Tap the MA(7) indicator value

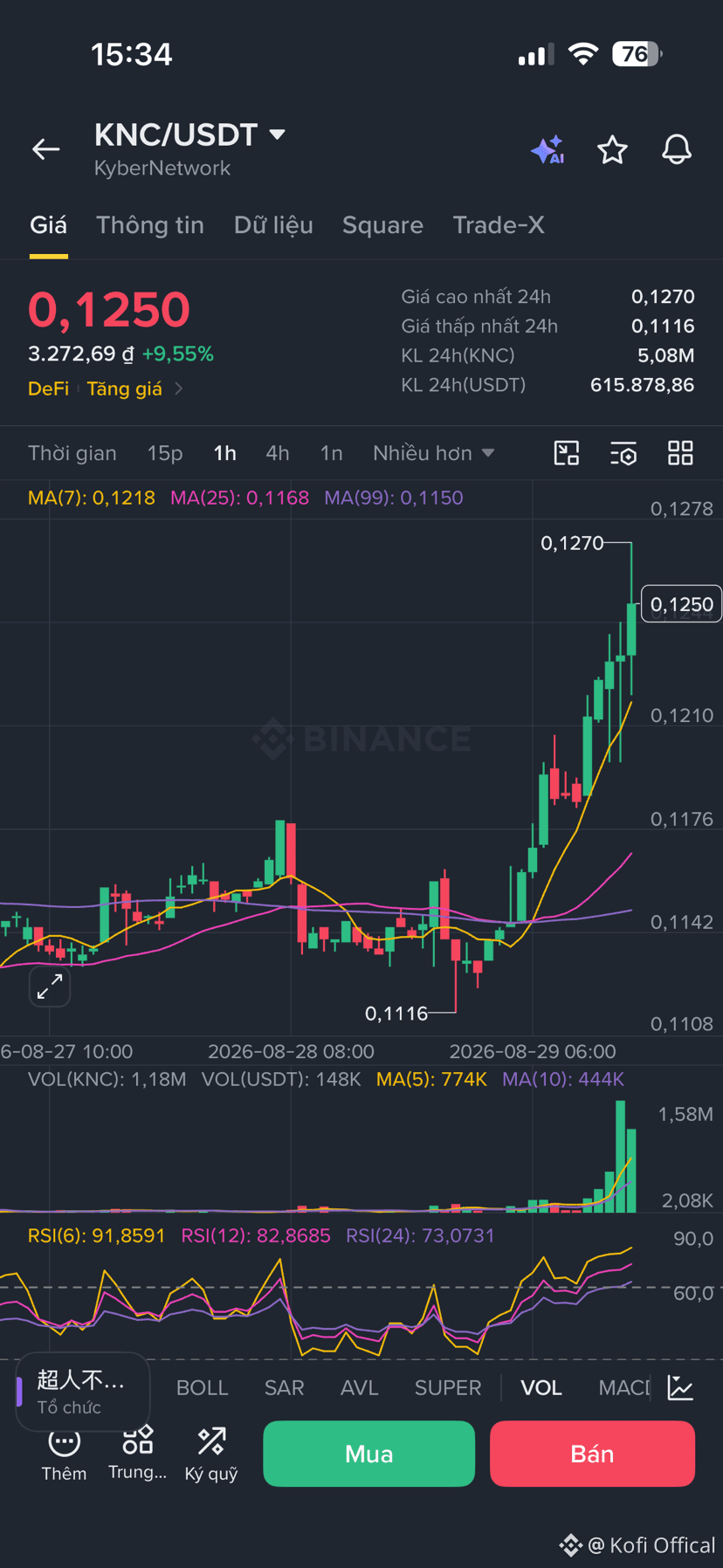[x=92, y=498]
